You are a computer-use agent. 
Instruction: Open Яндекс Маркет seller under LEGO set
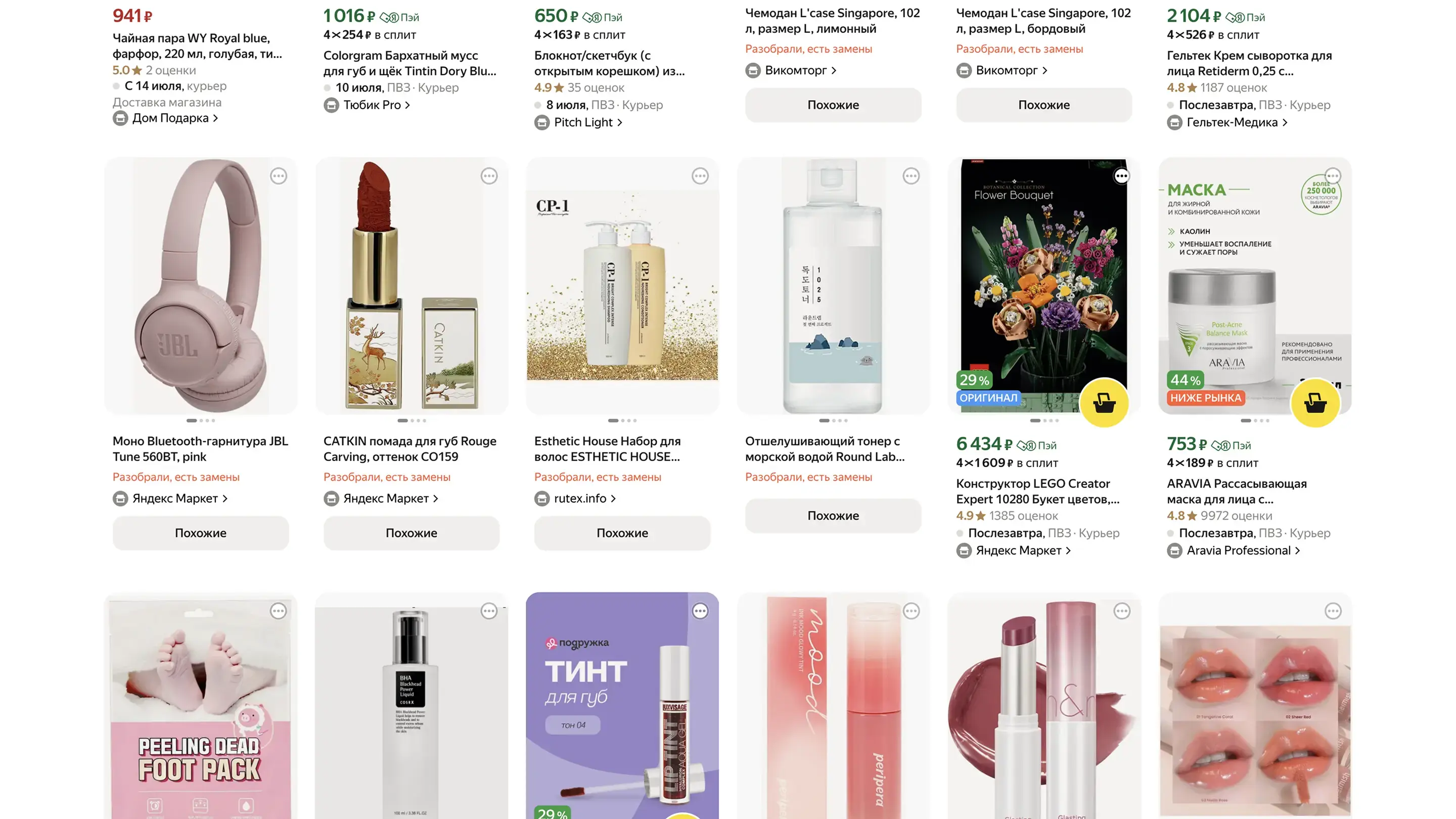coord(1014,551)
